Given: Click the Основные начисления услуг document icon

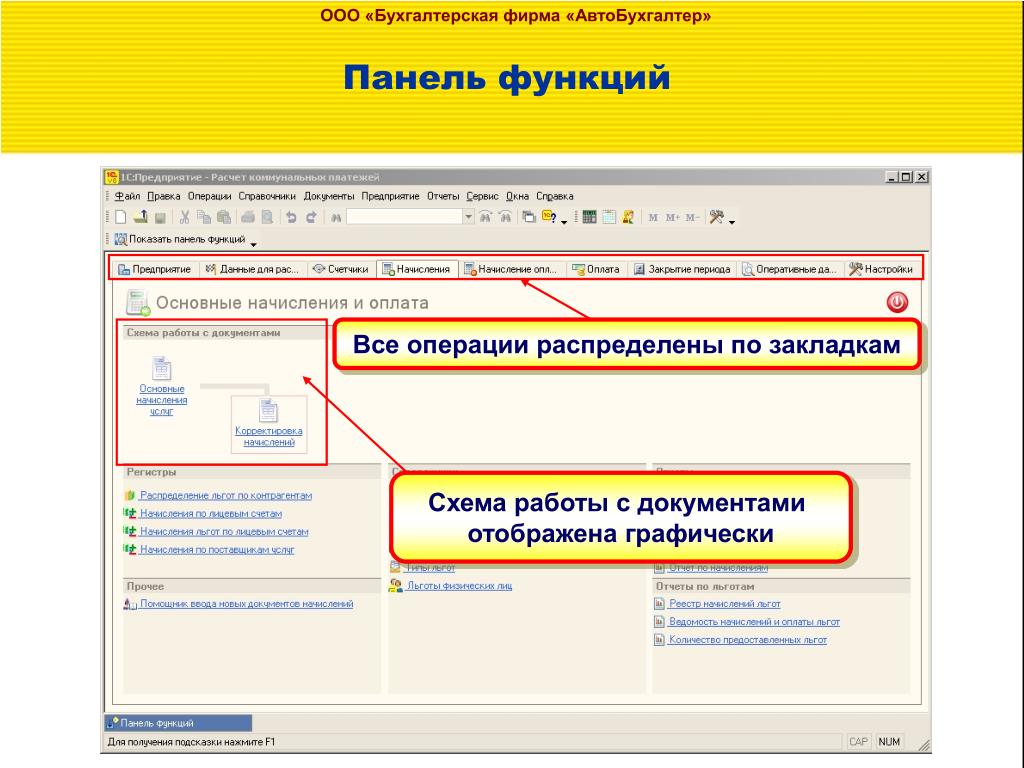Looking at the screenshot, I should 161,368.
